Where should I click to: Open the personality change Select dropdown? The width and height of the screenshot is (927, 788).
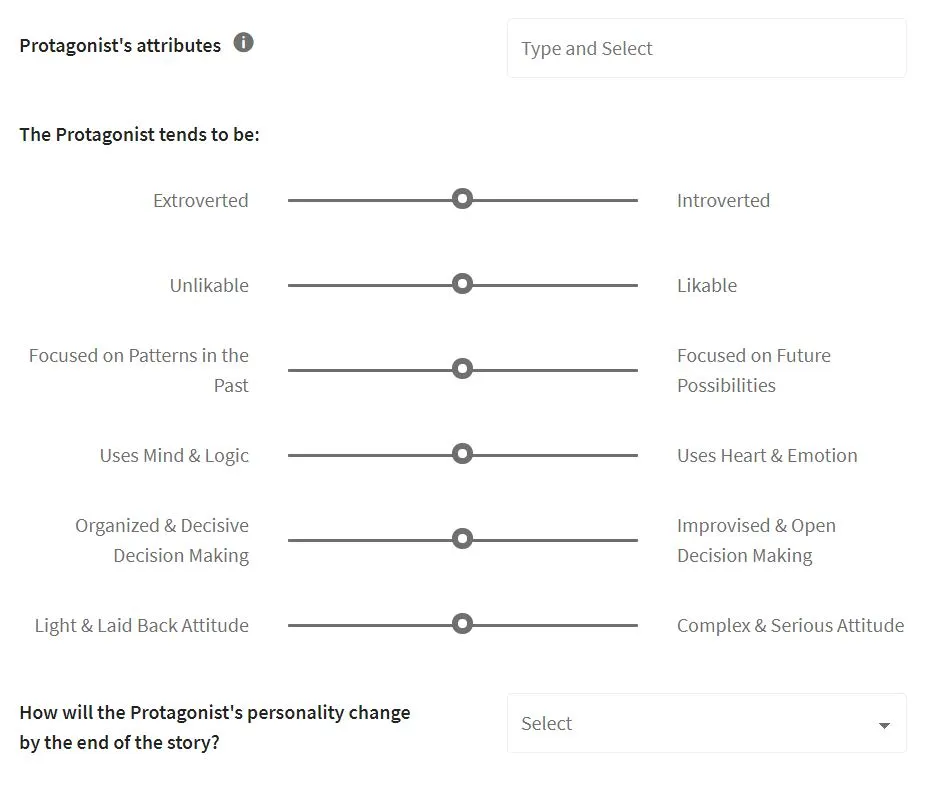[x=706, y=723]
